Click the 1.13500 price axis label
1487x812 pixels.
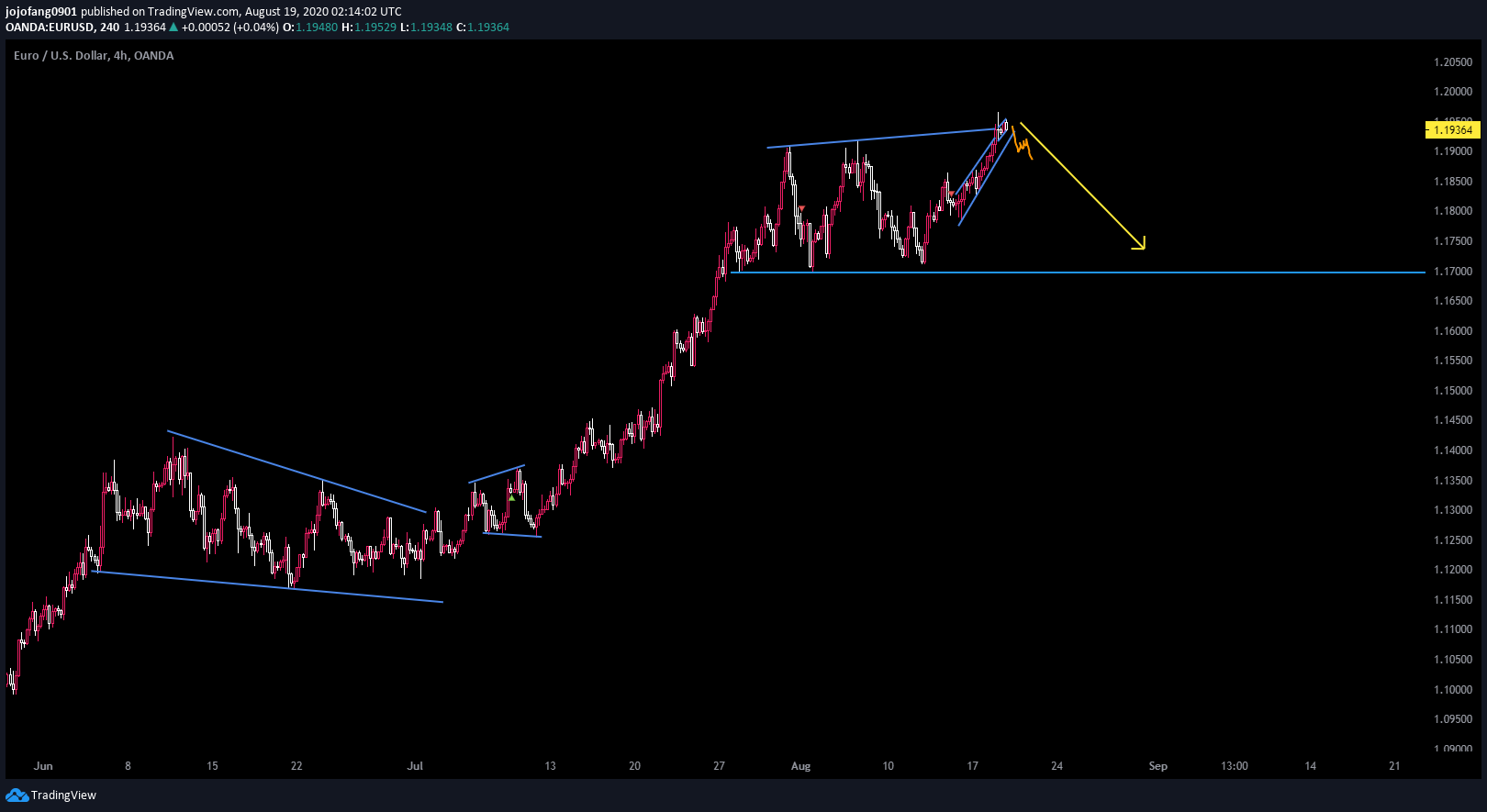1453,481
